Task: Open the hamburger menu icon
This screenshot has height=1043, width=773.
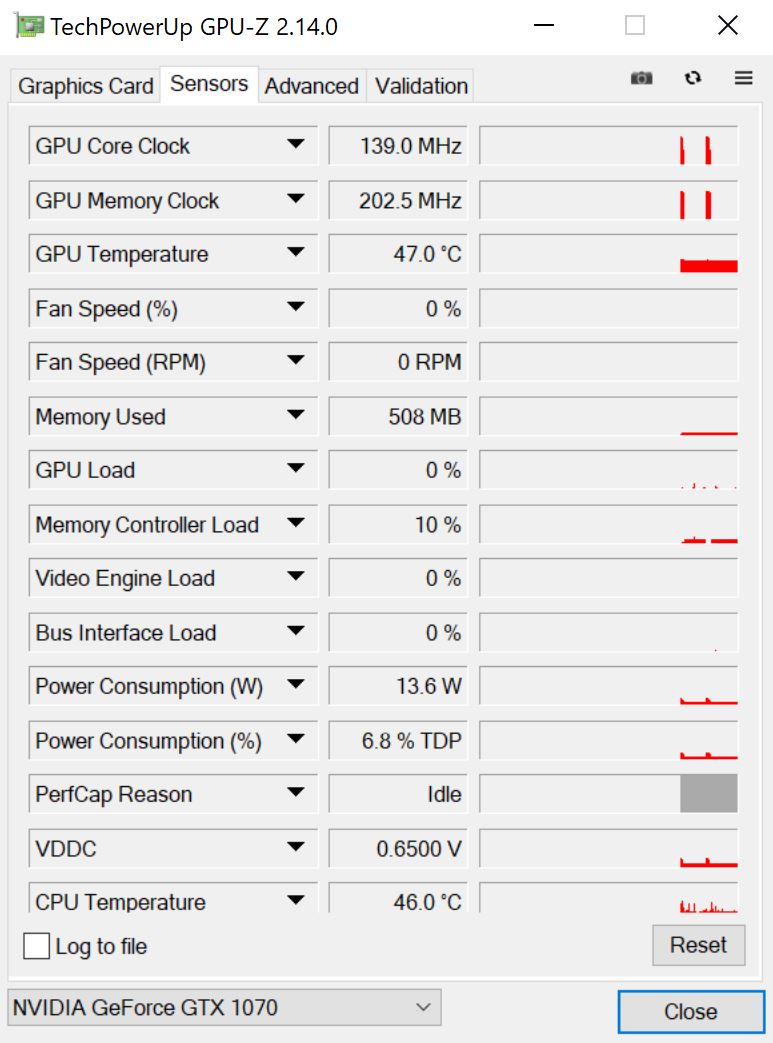Action: coord(743,78)
